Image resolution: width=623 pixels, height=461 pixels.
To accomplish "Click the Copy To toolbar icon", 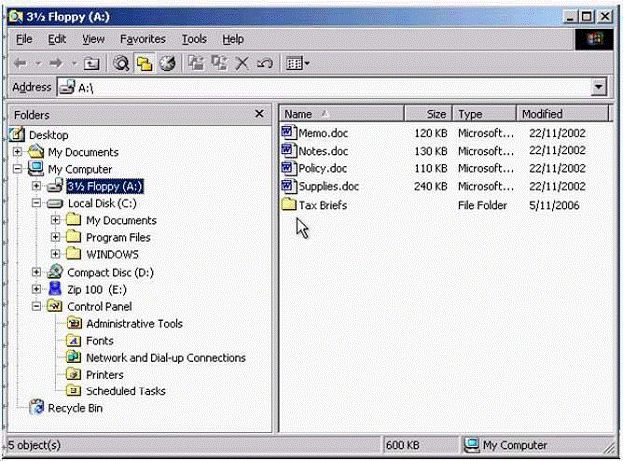I will coord(218,63).
